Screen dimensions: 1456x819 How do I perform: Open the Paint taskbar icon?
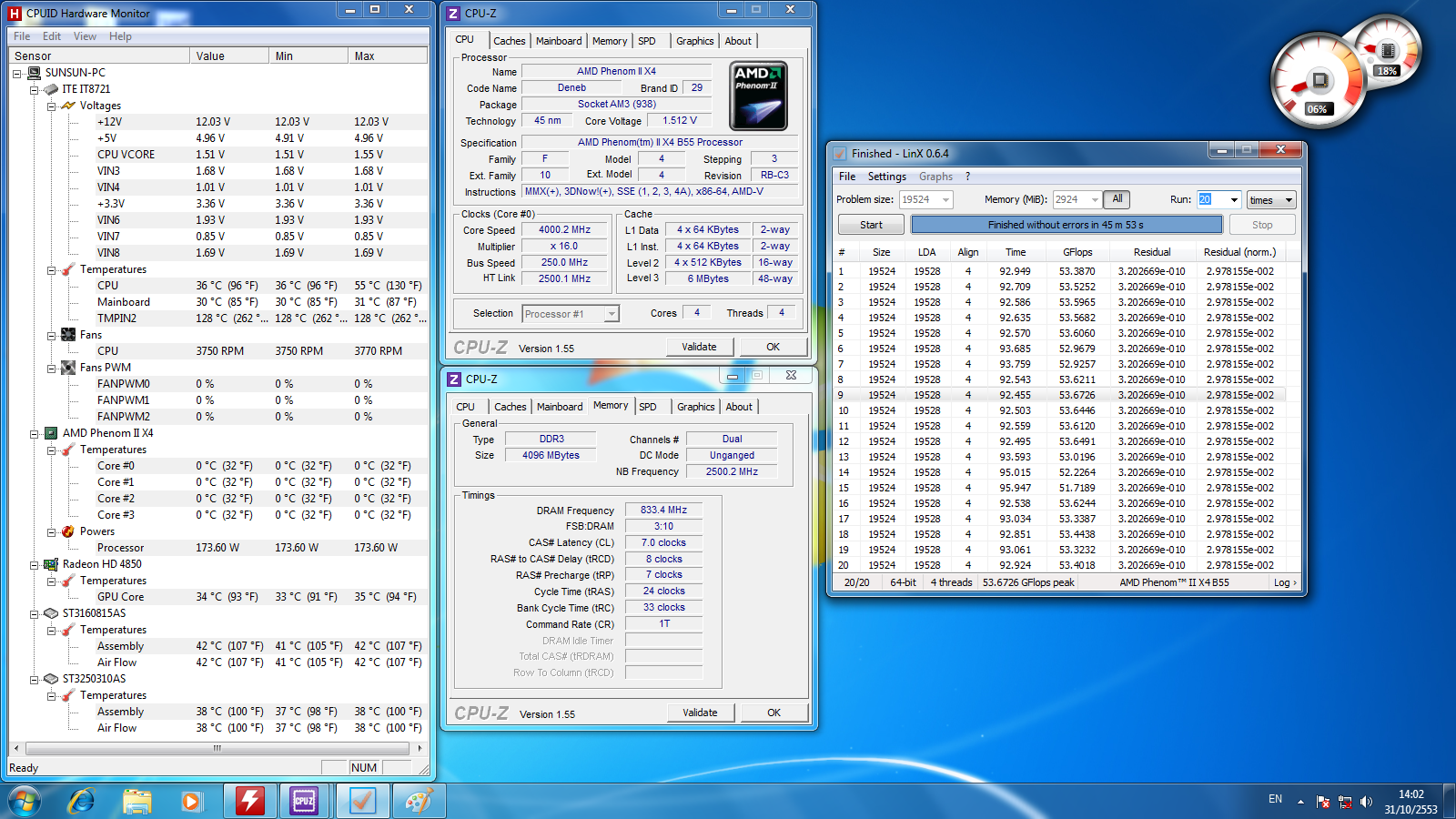pos(418,801)
